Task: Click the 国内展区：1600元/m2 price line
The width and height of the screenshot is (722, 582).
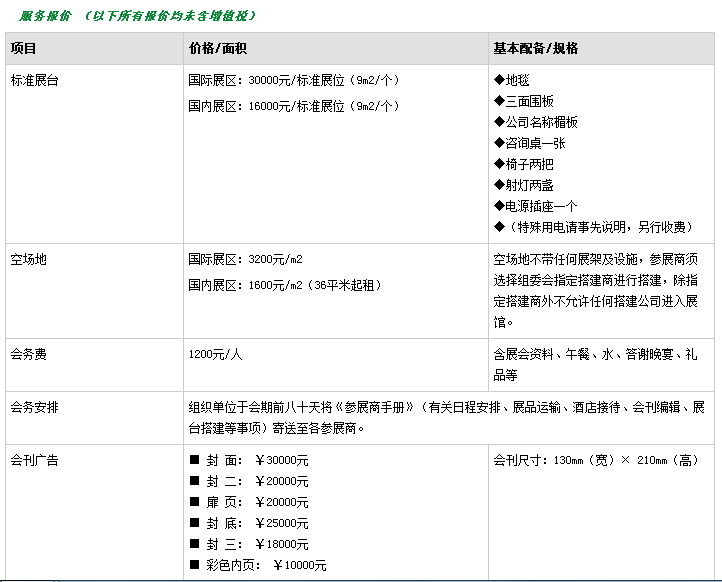Action: 285,285
